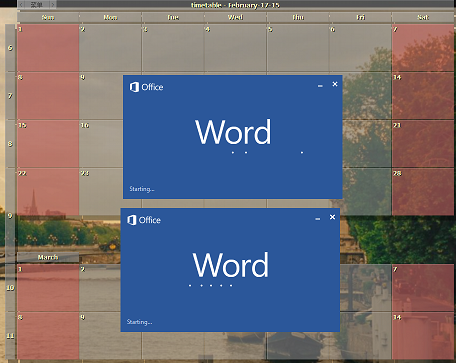Click 'Starting...' text in upper Word splash
The height and width of the screenshot is (363, 456).
coord(142,189)
